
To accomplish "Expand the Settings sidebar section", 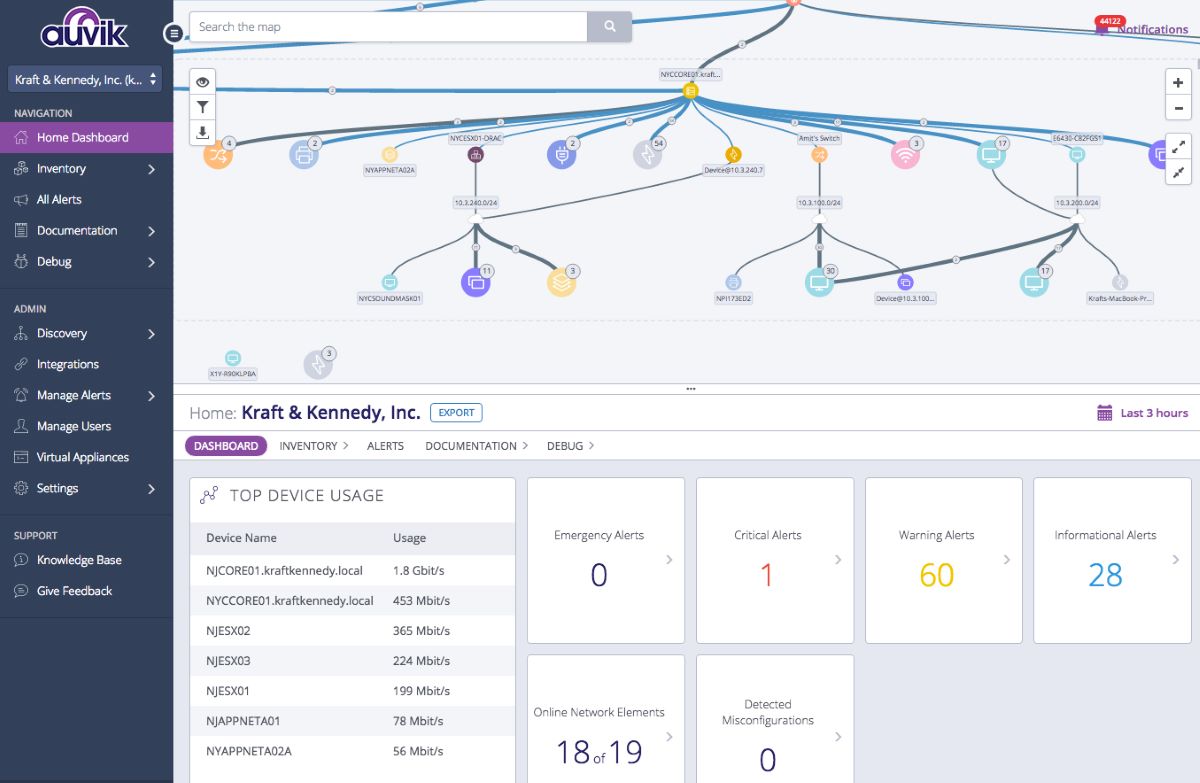I will tap(58, 488).
